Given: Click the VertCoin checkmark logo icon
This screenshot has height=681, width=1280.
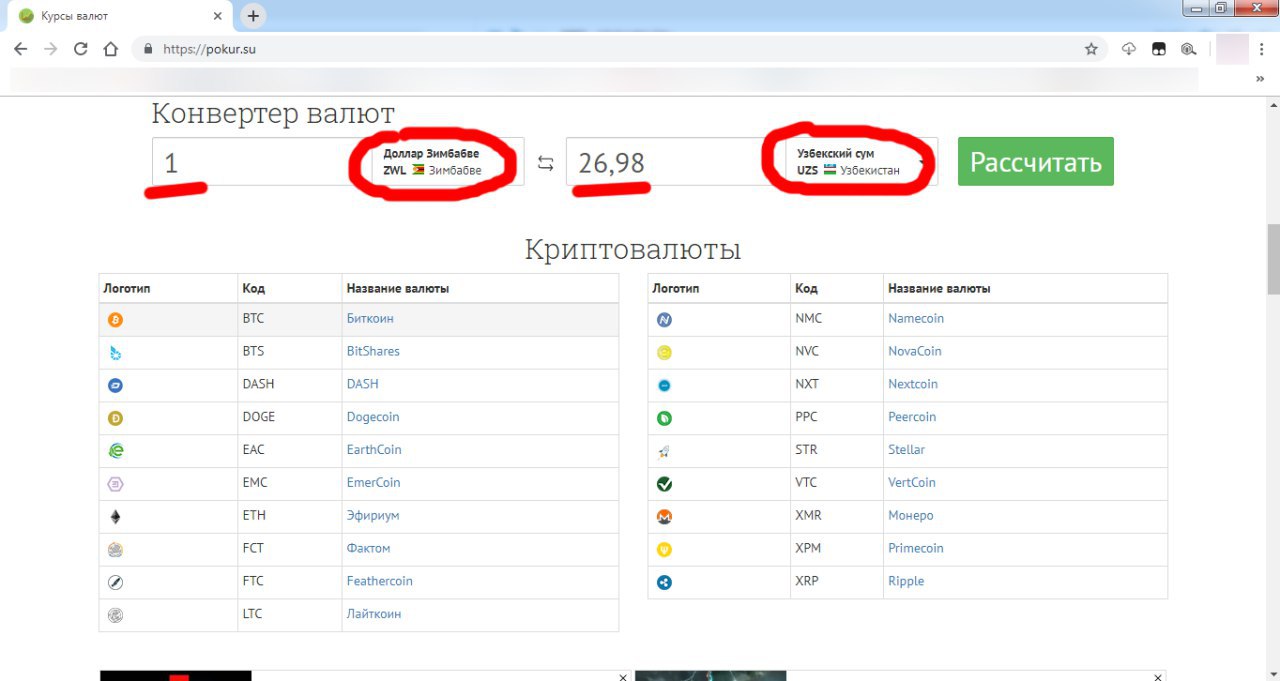Looking at the screenshot, I should [x=664, y=484].
